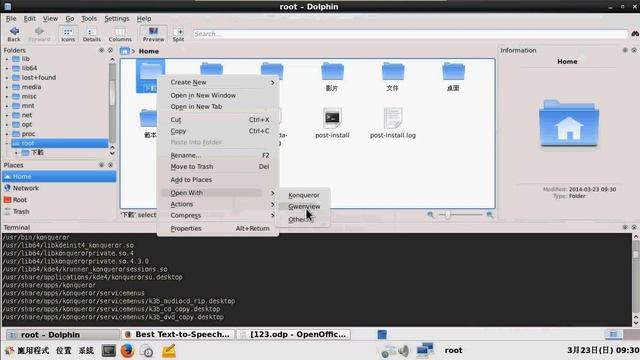Viewport: 640px width, 360px height.
Task: Open the File menu
Action: pos(11,18)
